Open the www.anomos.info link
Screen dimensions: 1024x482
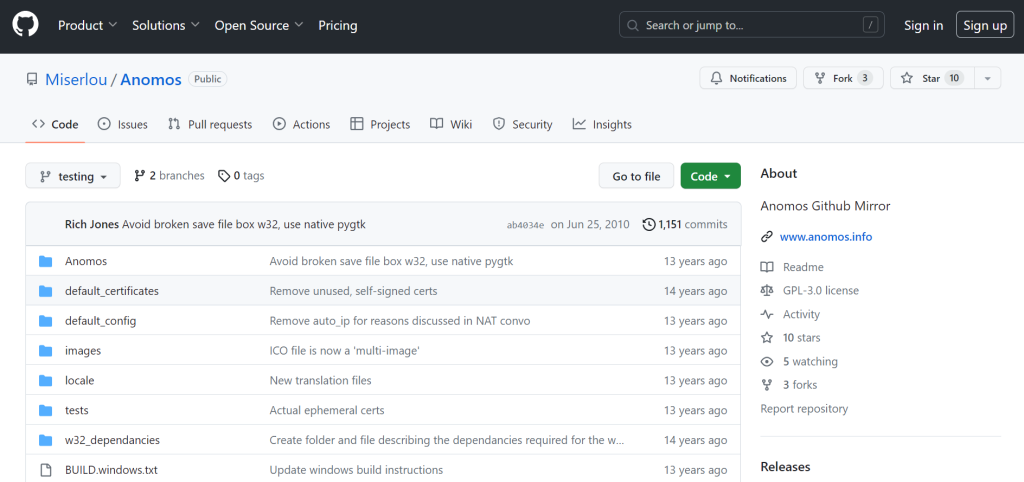click(826, 237)
